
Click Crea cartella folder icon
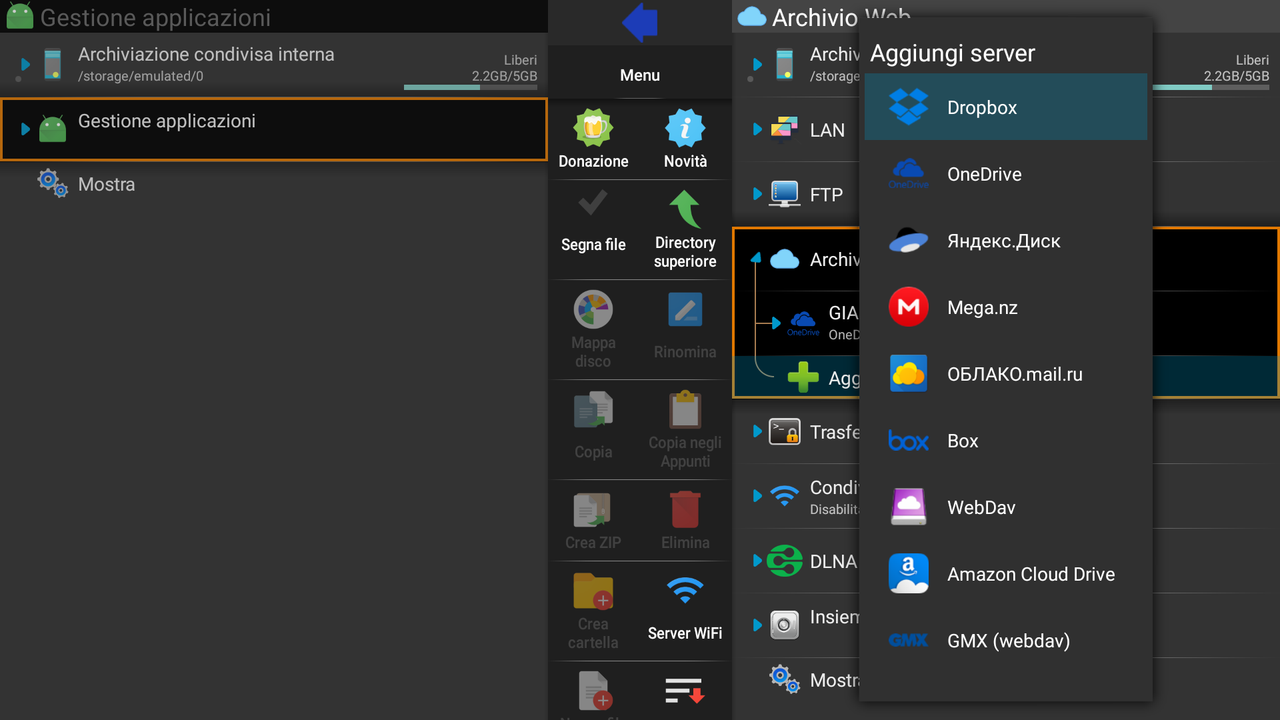click(593, 591)
